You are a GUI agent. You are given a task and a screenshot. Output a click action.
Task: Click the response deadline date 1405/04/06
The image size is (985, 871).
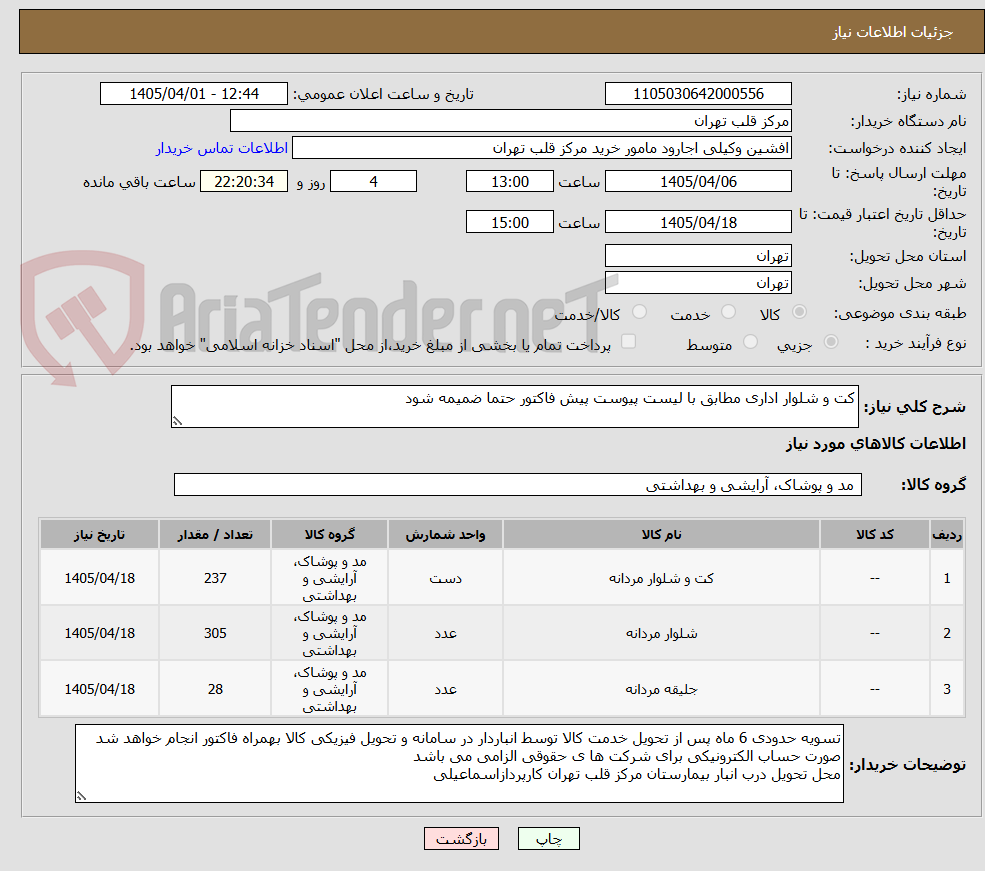tap(698, 181)
